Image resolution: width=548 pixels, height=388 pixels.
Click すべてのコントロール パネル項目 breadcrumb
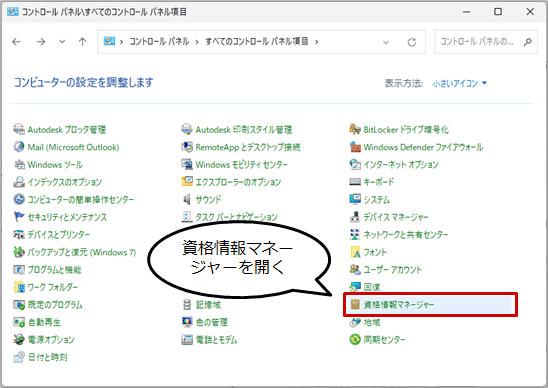pyautogui.click(x=257, y=42)
